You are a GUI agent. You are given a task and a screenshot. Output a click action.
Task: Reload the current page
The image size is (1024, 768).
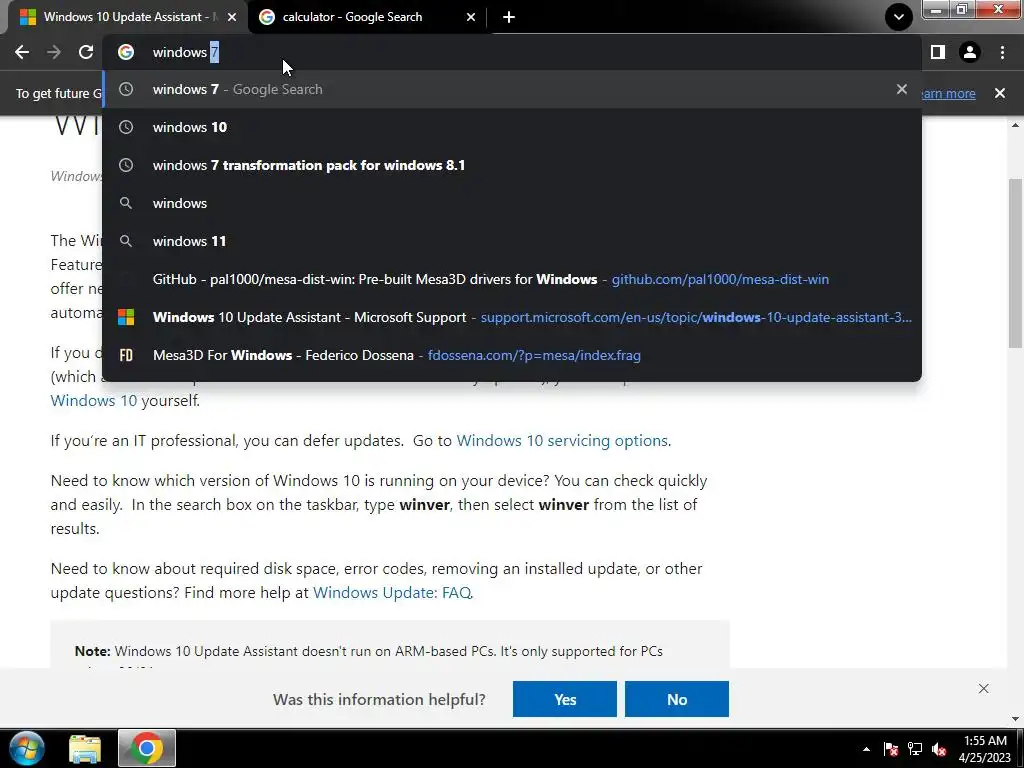[86, 52]
